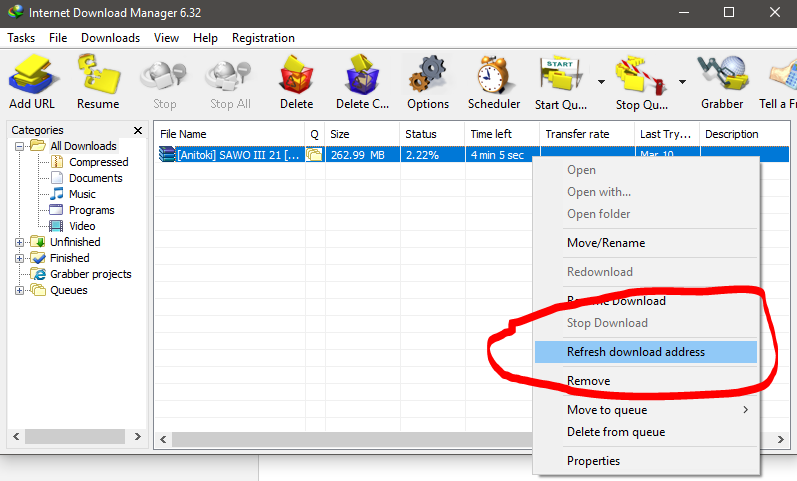Click the queue icon in the download row

pyautogui.click(x=315, y=155)
